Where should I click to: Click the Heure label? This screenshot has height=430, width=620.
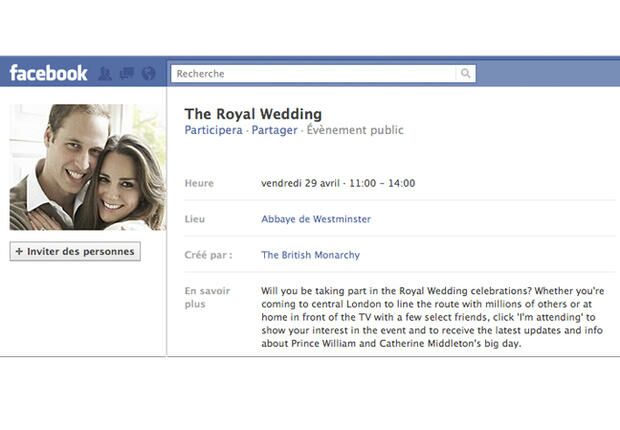coord(199,183)
